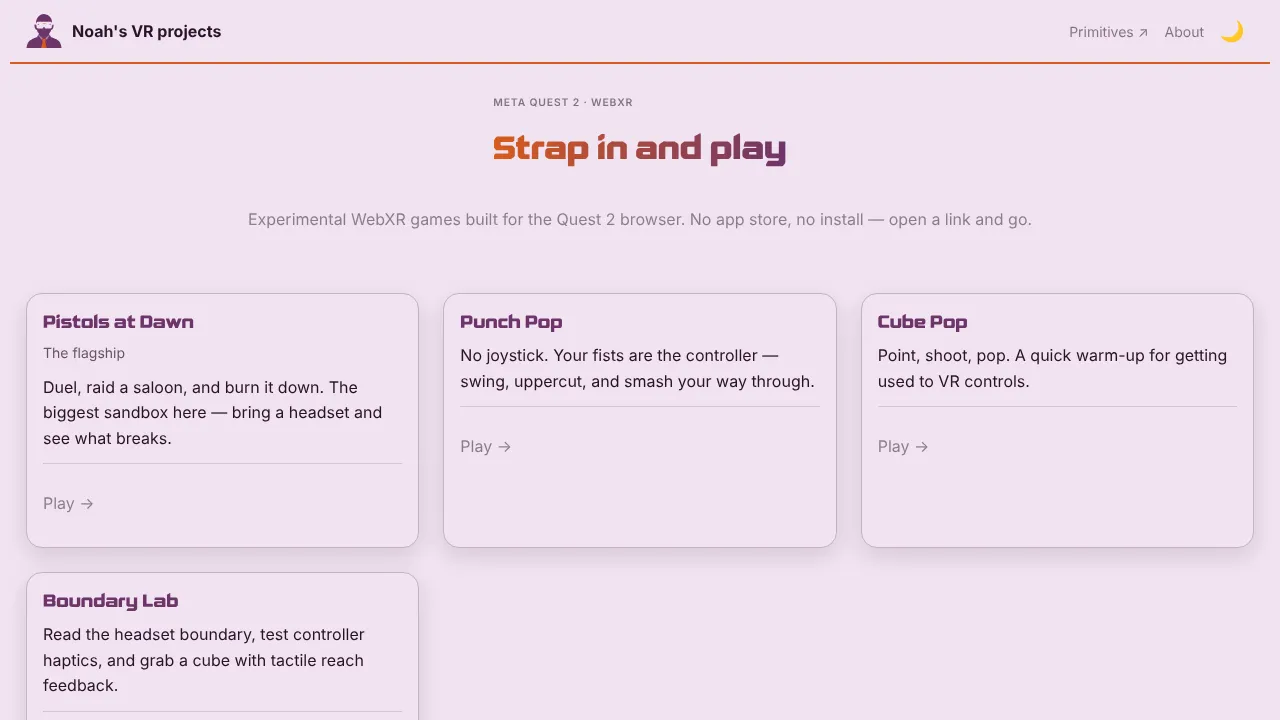1280x720 pixels.
Task: Play Pistols at Dawn
Action: (68, 503)
